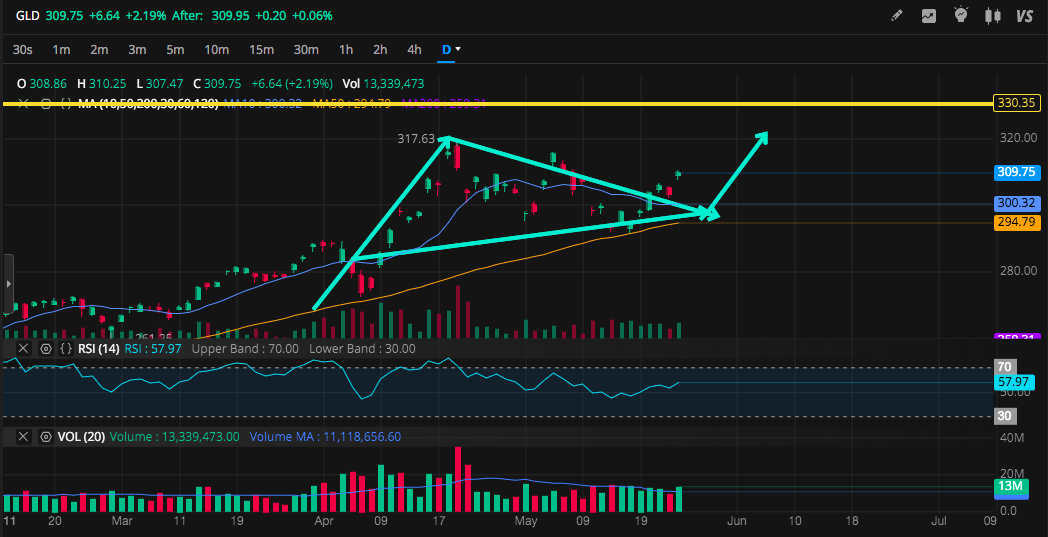Click the C 309.75 close price
The image size is (1048, 537).
click(217, 84)
